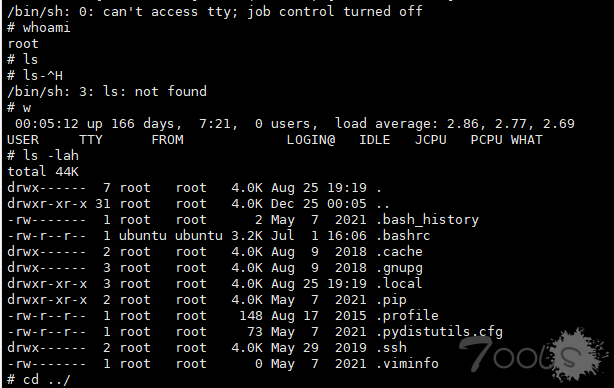The image size is (614, 388).
Task: Click the "cd ../" command at bottom
Action: [x=47, y=380]
